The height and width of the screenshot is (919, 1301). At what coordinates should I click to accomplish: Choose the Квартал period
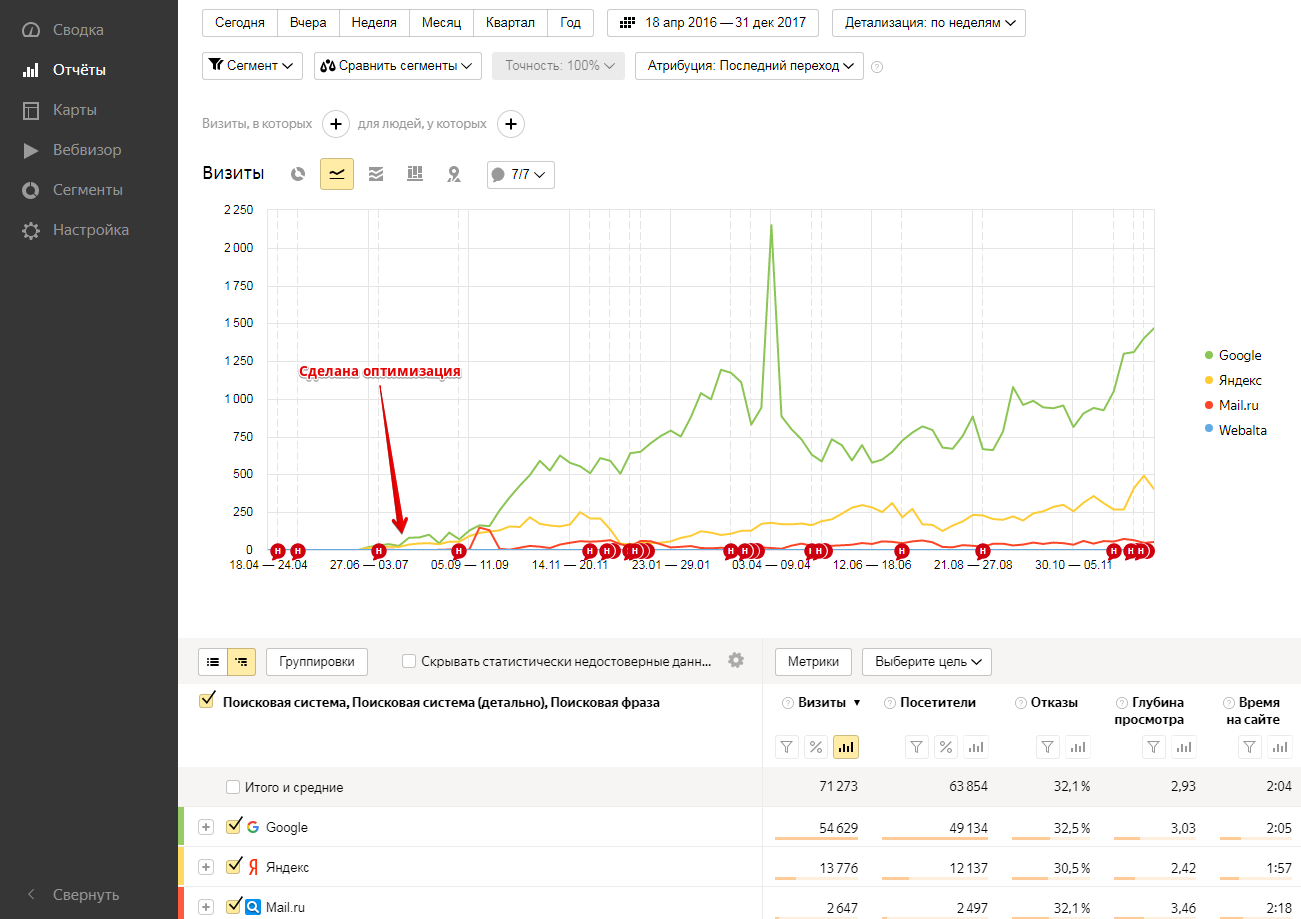[510, 22]
